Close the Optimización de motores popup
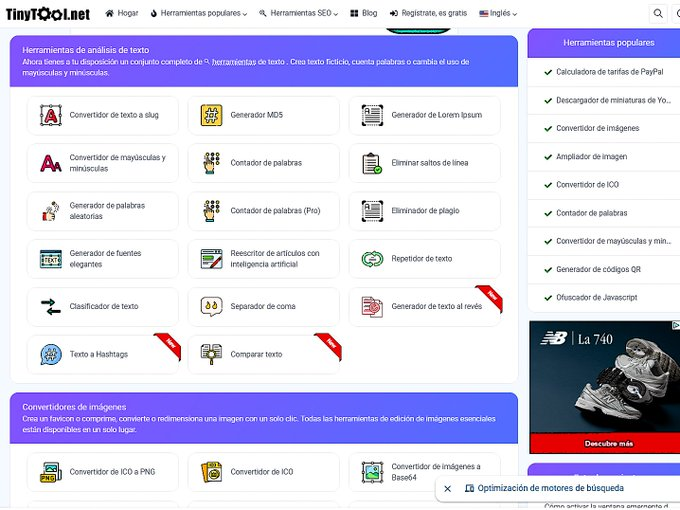Screen dimensions: 680x510 (x=448, y=489)
